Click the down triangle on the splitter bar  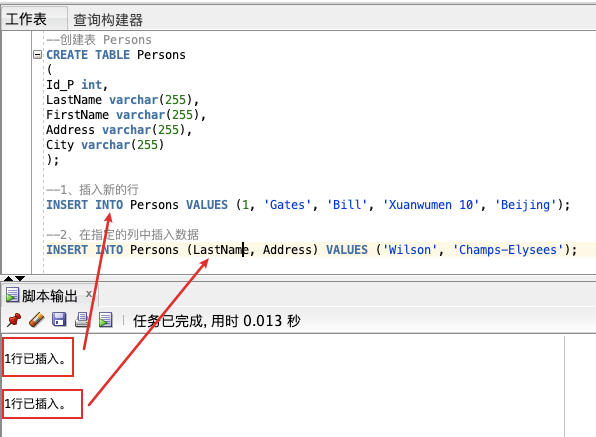[x=20, y=278]
